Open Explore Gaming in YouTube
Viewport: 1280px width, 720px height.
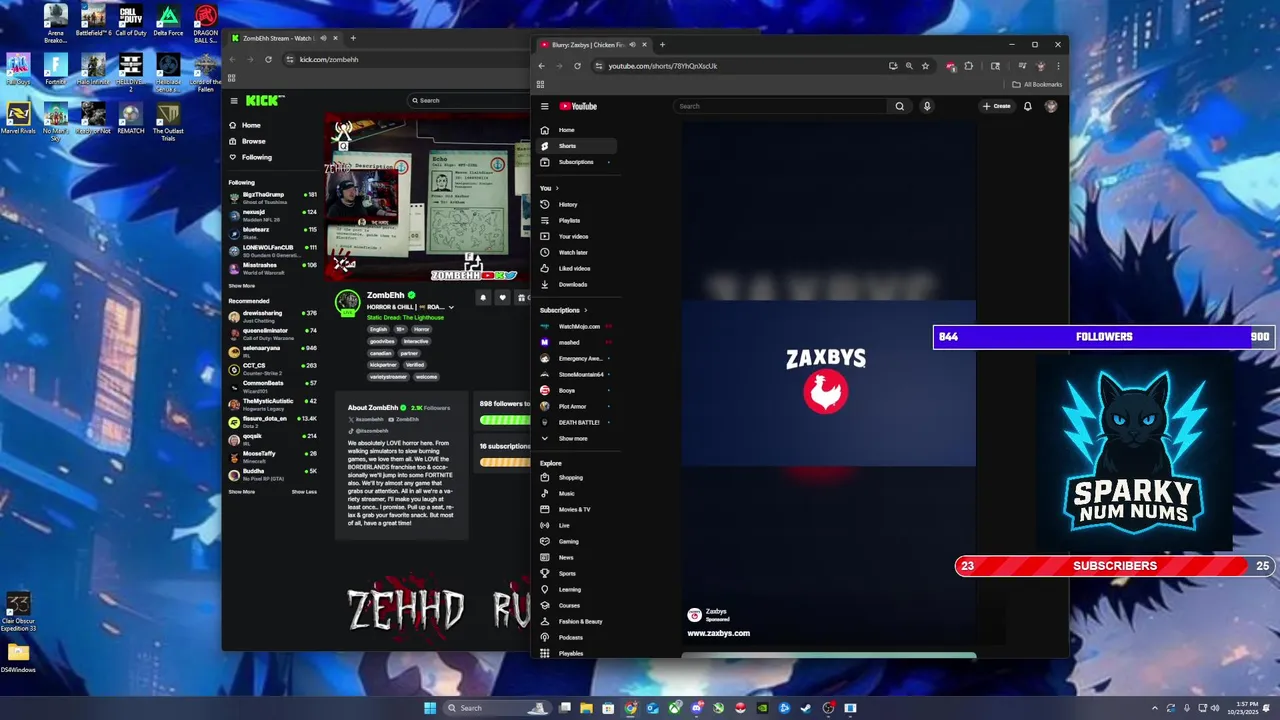[577, 541]
